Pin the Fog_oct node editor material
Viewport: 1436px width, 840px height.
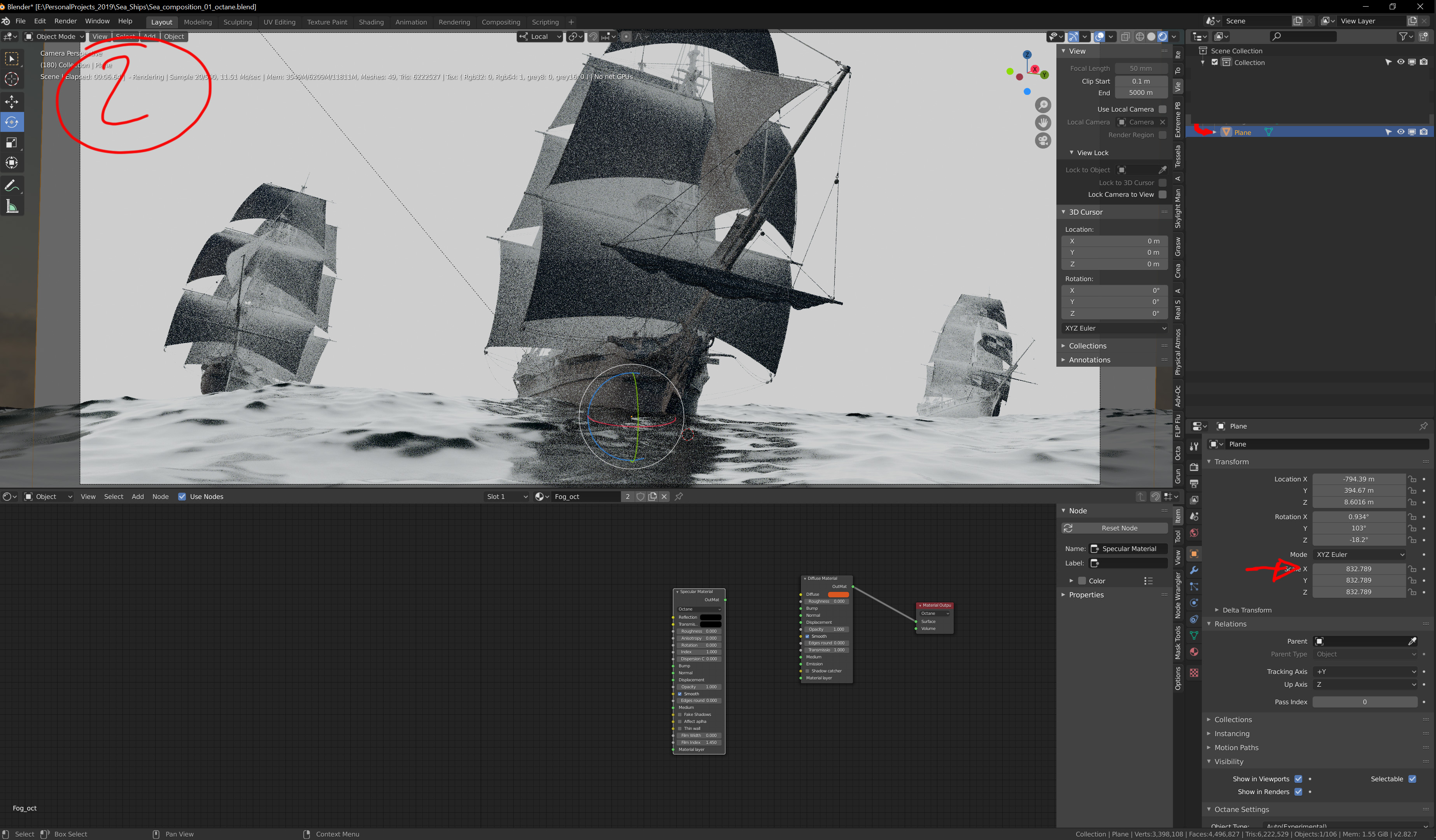click(679, 496)
